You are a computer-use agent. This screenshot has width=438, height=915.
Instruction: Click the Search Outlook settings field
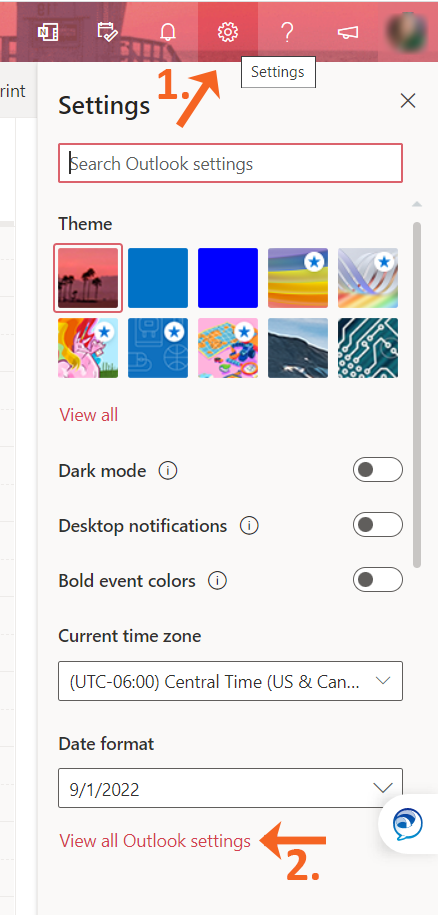[x=230, y=163]
